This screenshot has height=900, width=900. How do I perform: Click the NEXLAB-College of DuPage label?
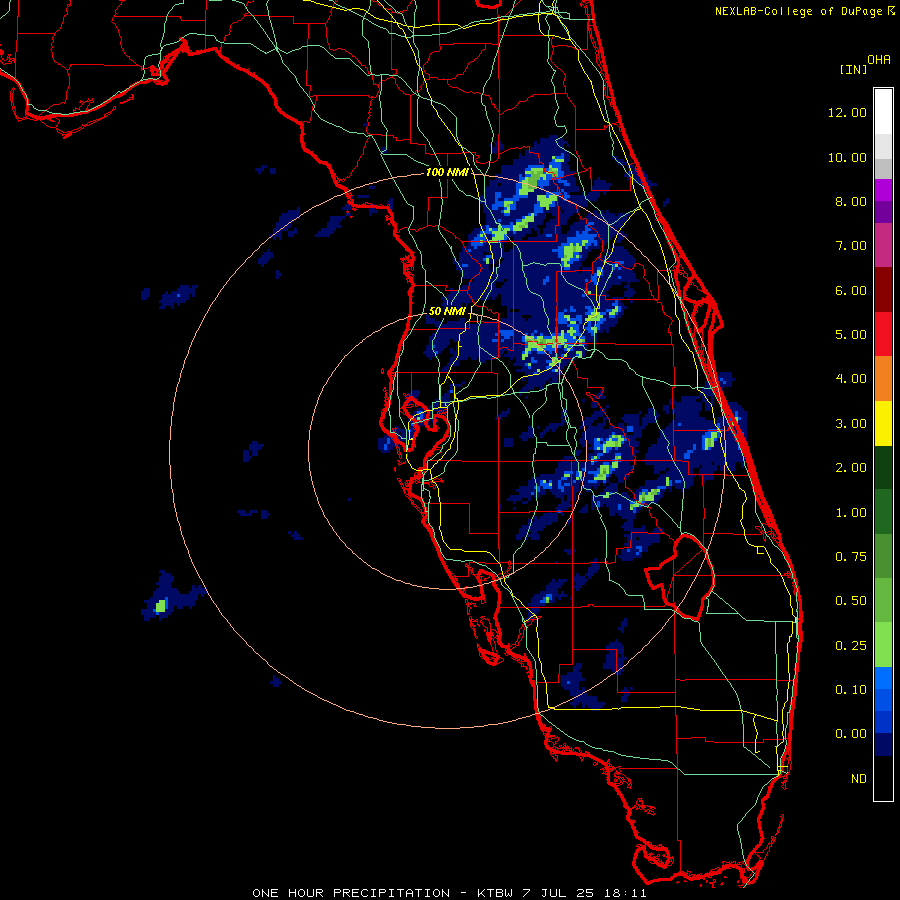click(799, 11)
